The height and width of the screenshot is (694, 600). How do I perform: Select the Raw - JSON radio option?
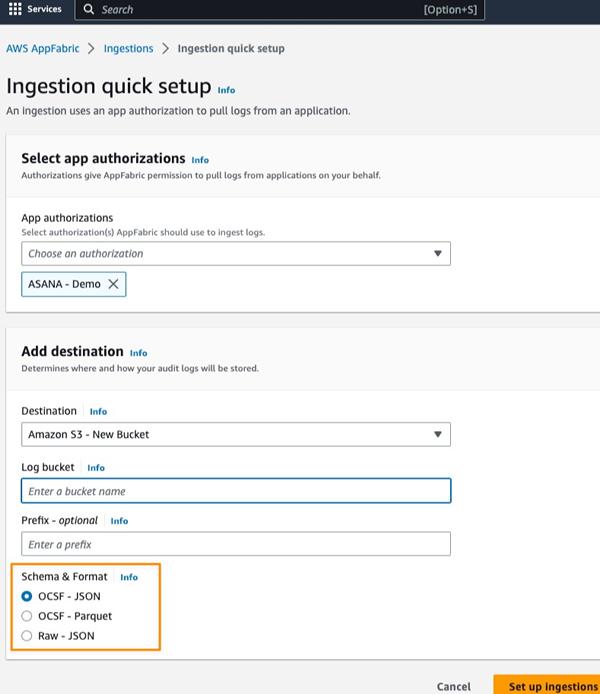click(27, 636)
